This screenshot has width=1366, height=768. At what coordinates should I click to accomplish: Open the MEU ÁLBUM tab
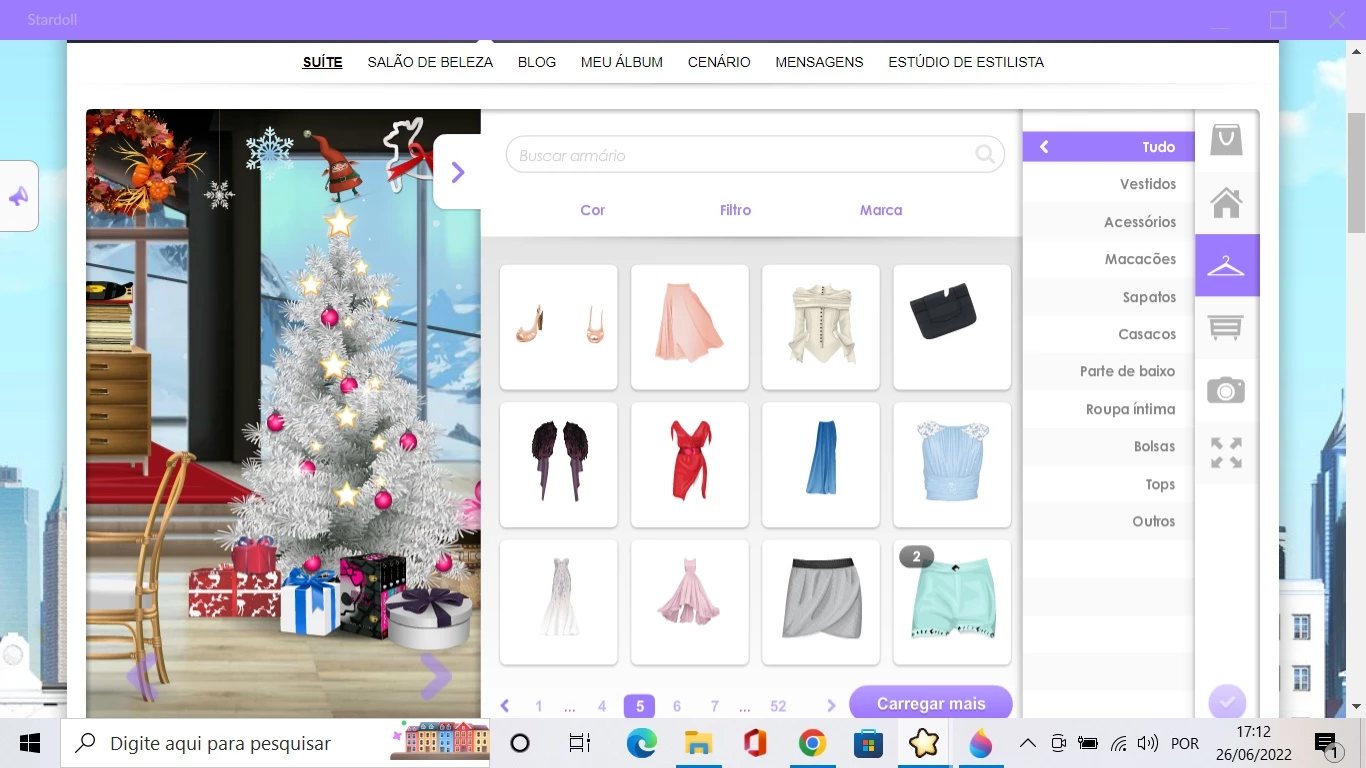point(622,62)
